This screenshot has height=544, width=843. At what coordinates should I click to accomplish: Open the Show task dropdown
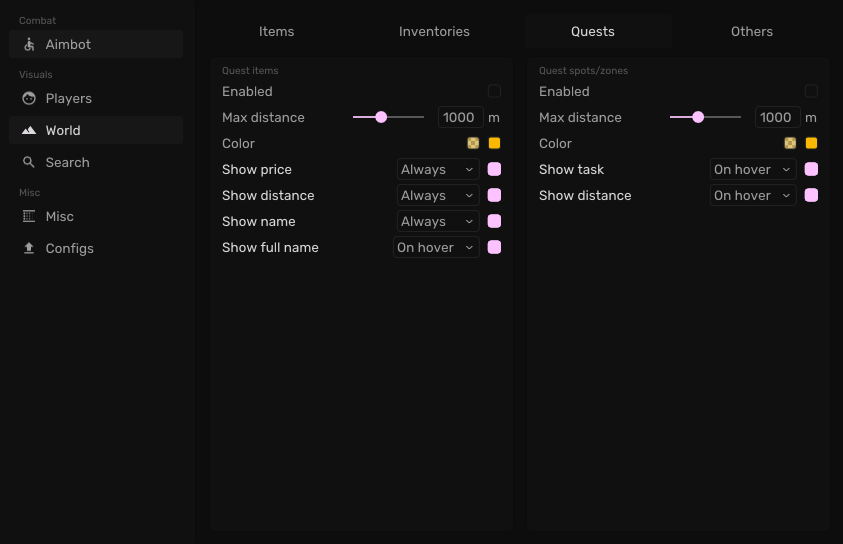753,170
